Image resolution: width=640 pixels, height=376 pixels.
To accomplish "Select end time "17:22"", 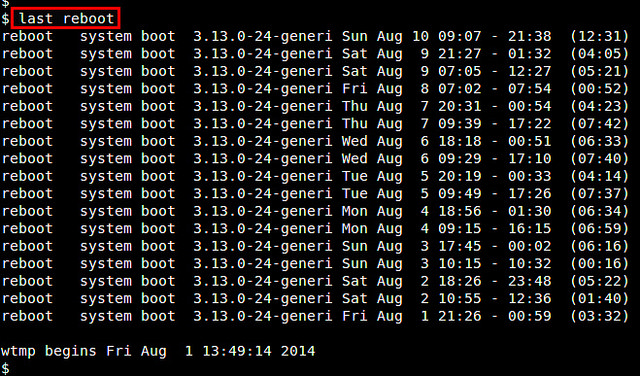I will point(530,124).
